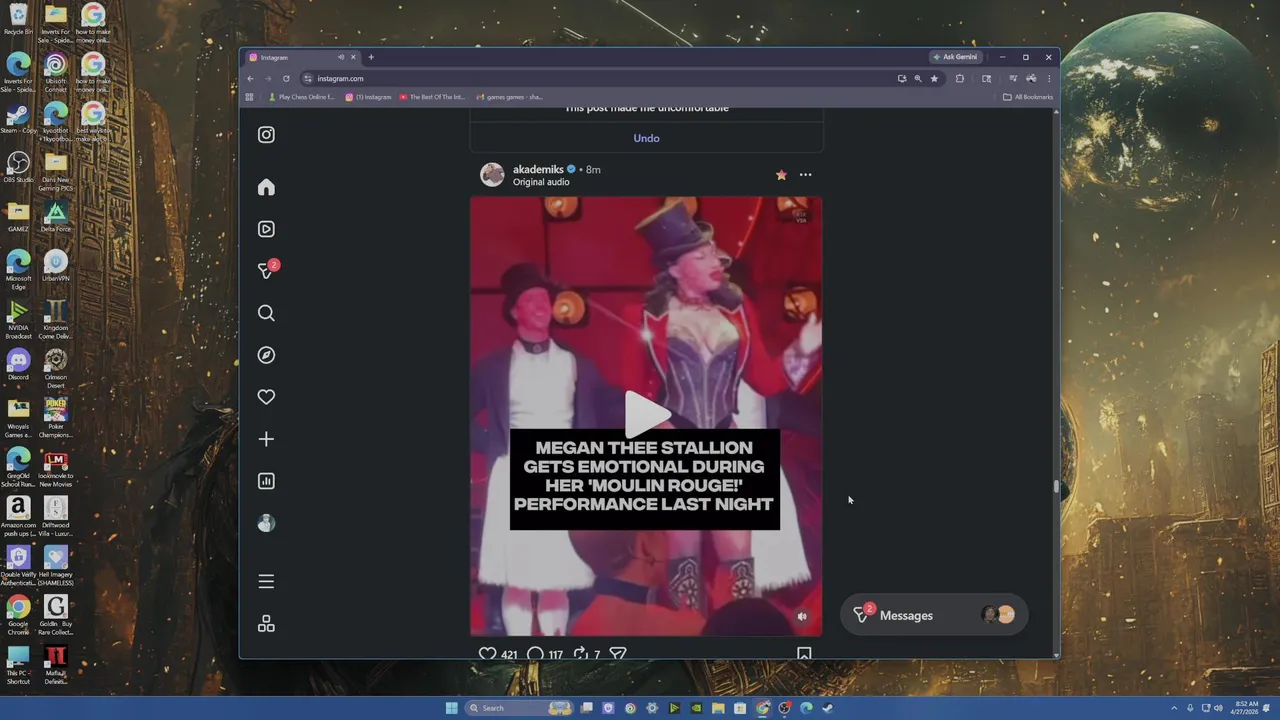Open UrbanVPN desktop shortcut
Viewport: 1280px width, 720px height.
tap(55, 266)
